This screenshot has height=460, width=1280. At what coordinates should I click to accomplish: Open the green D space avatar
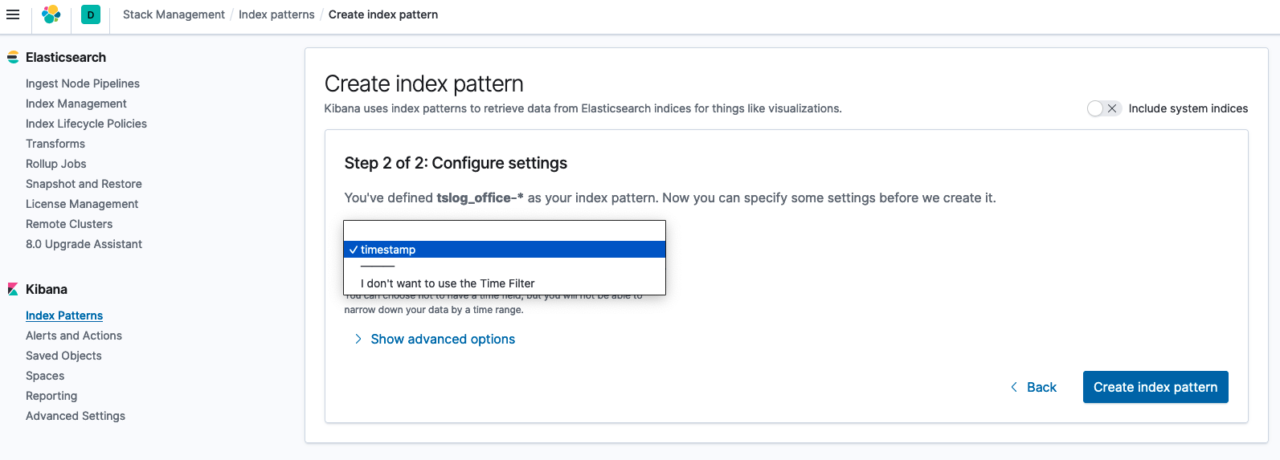(x=91, y=15)
